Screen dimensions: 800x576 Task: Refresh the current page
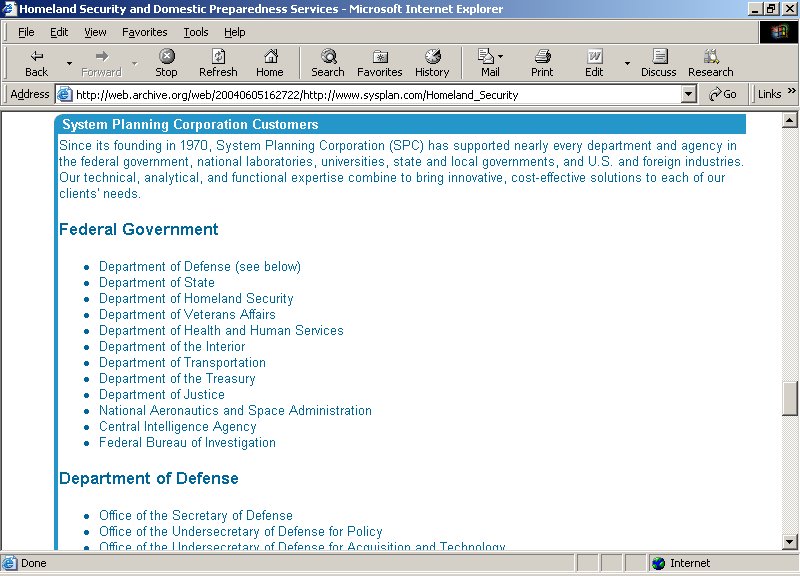pyautogui.click(x=218, y=62)
